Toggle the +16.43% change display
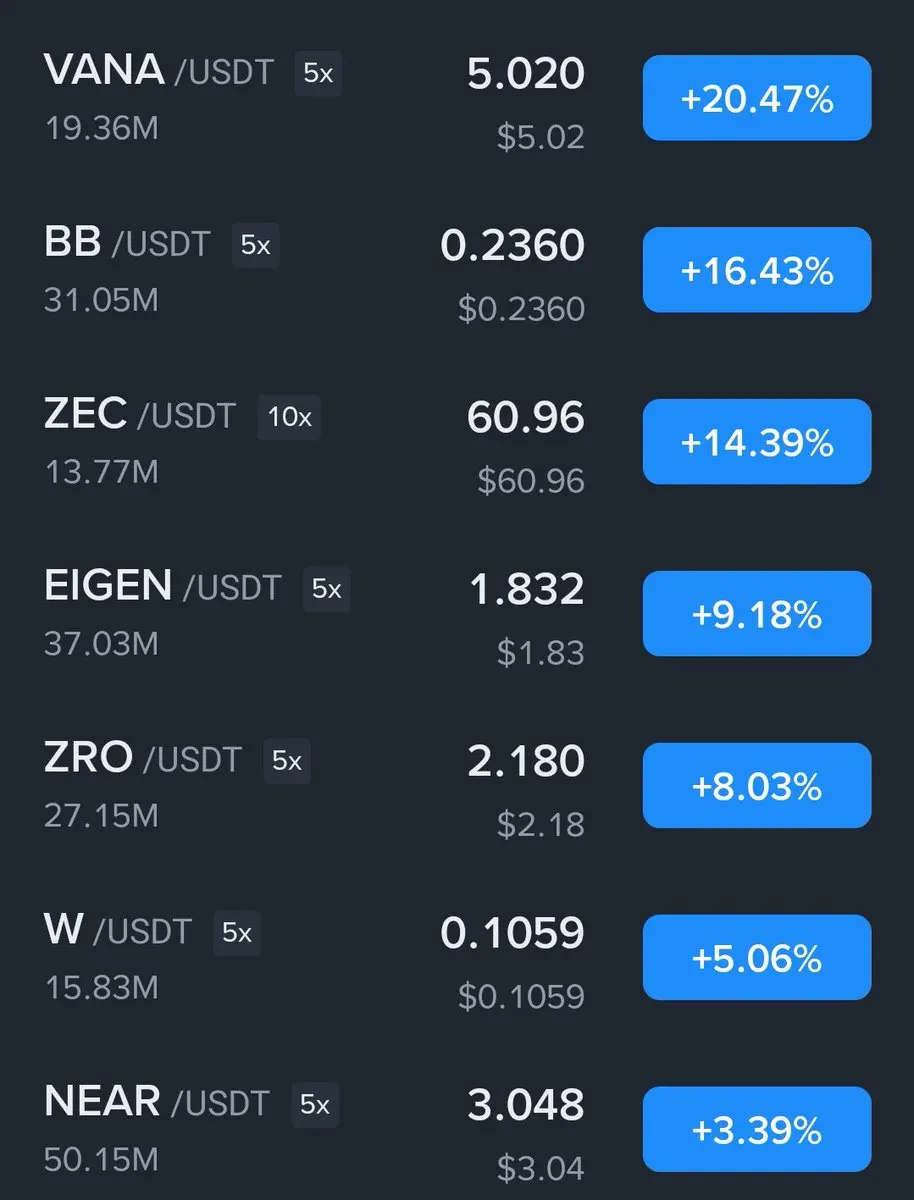Screen dimensions: 914x1200 (x=757, y=270)
